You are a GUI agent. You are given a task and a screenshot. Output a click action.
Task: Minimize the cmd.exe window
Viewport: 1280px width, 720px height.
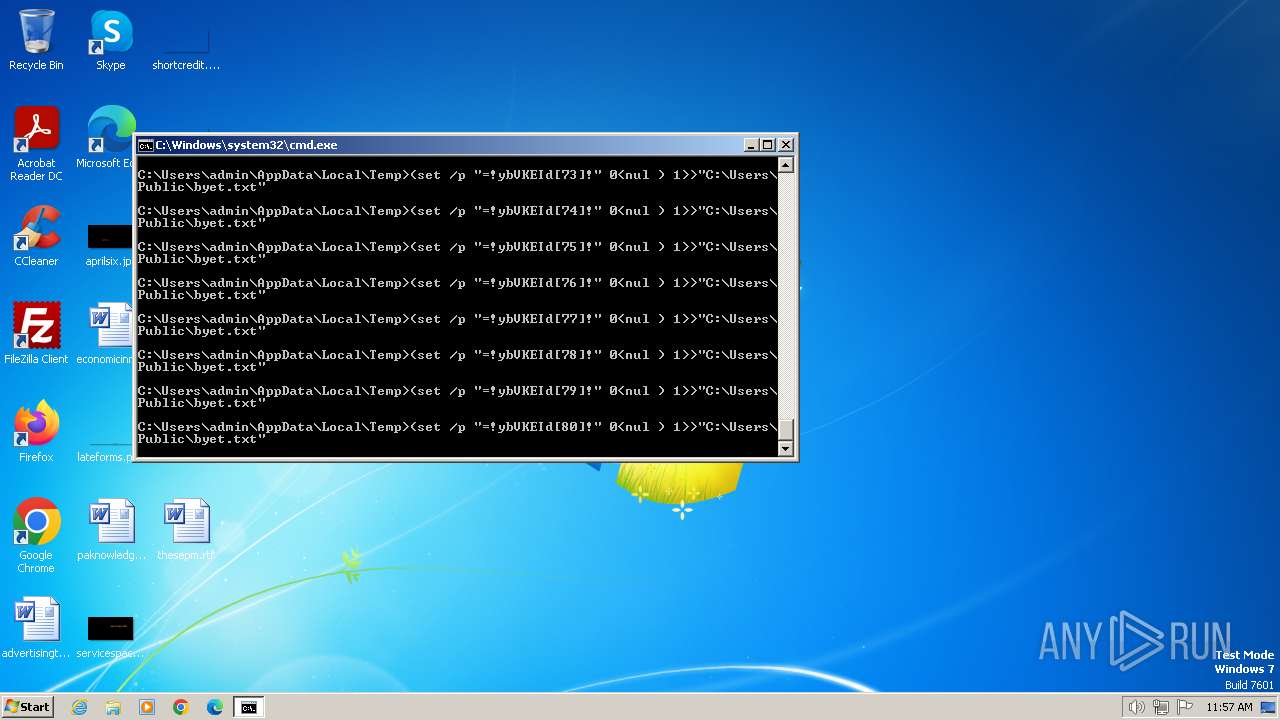(x=751, y=145)
